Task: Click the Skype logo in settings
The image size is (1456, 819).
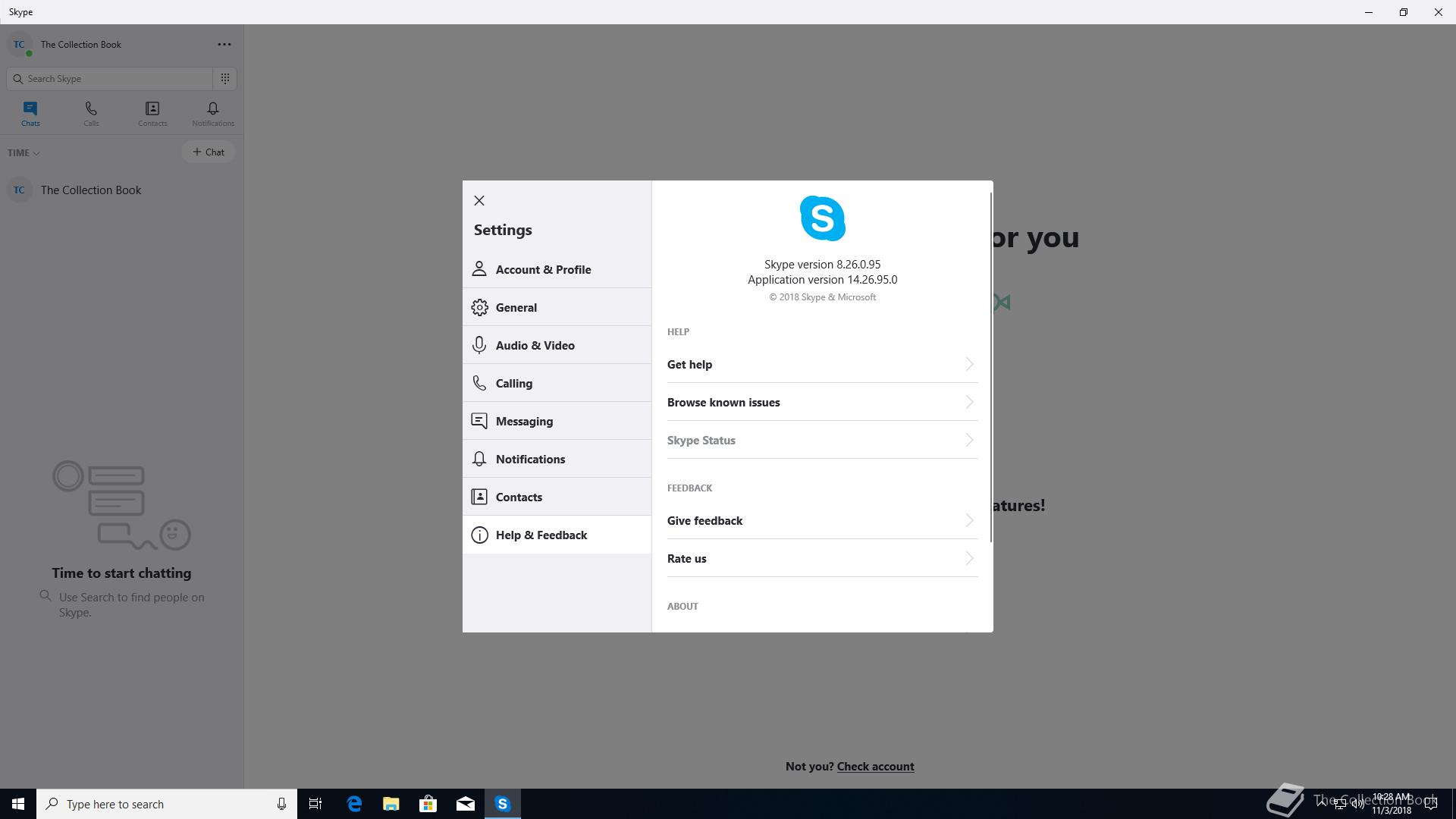Action: (822, 218)
